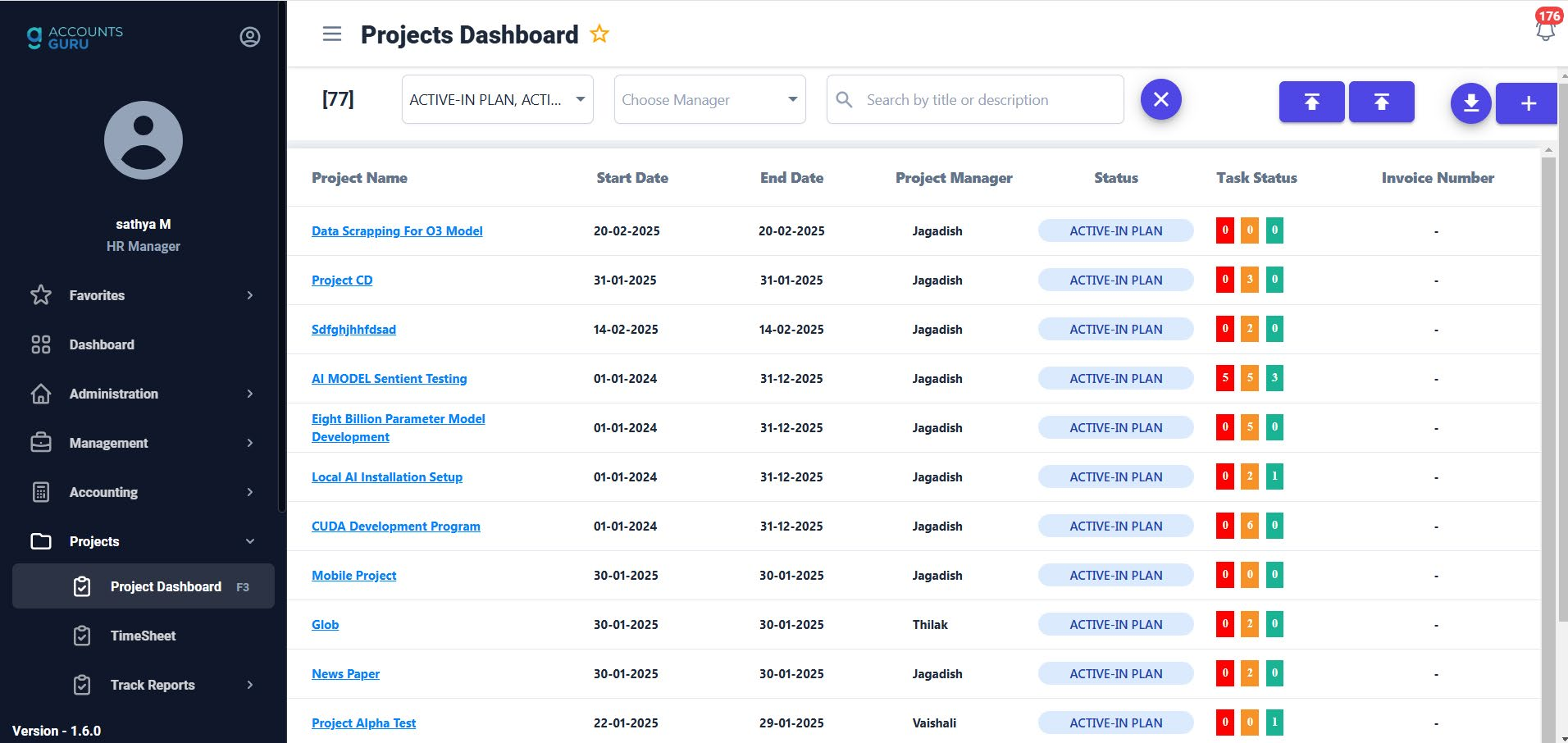Image resolution: width=1568 pixels, height=743 pixels.
Task: Click the notification bell showing 176
Action: click(x=1546, y=30)
